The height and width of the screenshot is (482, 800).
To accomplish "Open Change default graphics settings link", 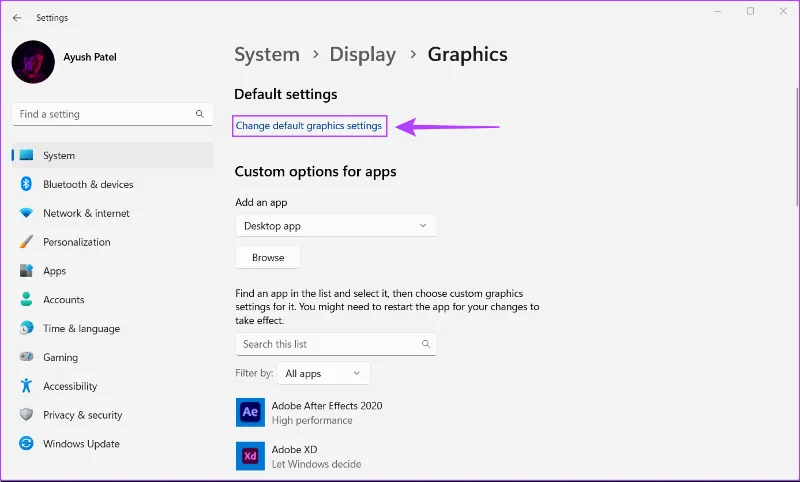I will (x=309, y=125).
